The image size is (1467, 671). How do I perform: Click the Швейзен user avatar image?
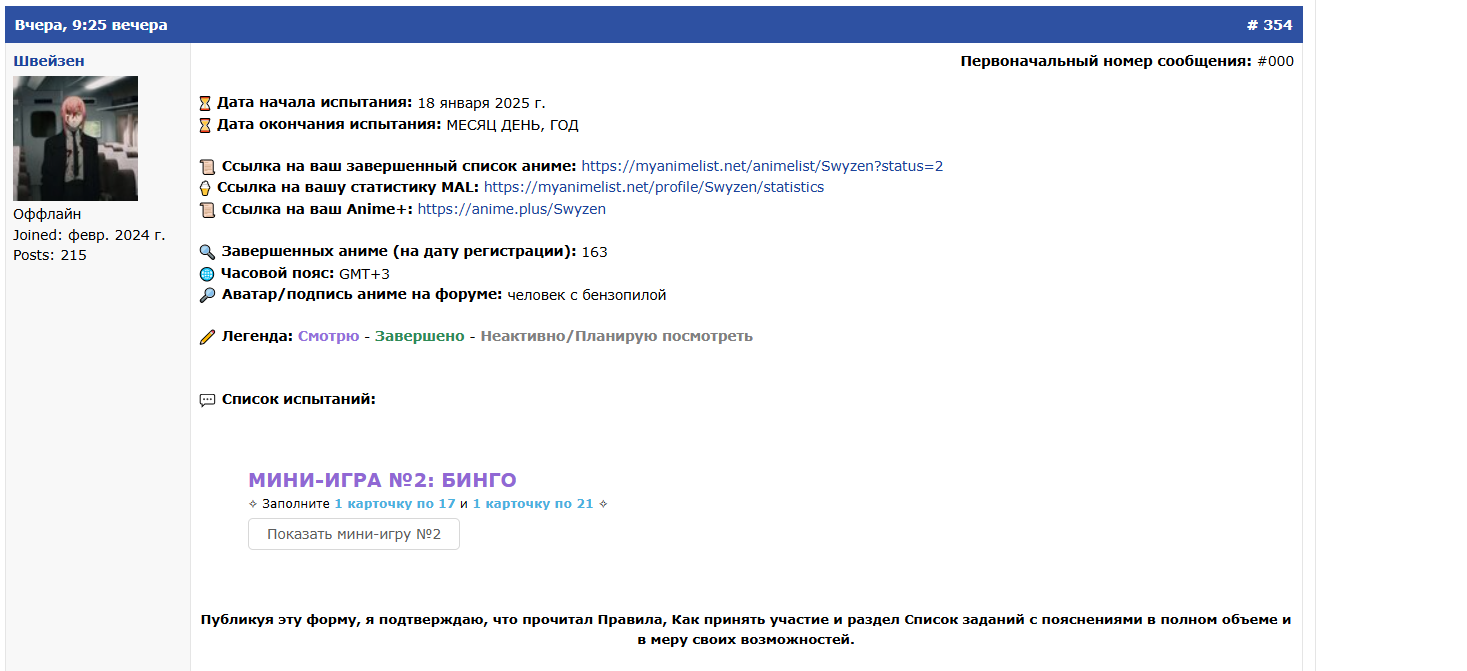[76, 138]
